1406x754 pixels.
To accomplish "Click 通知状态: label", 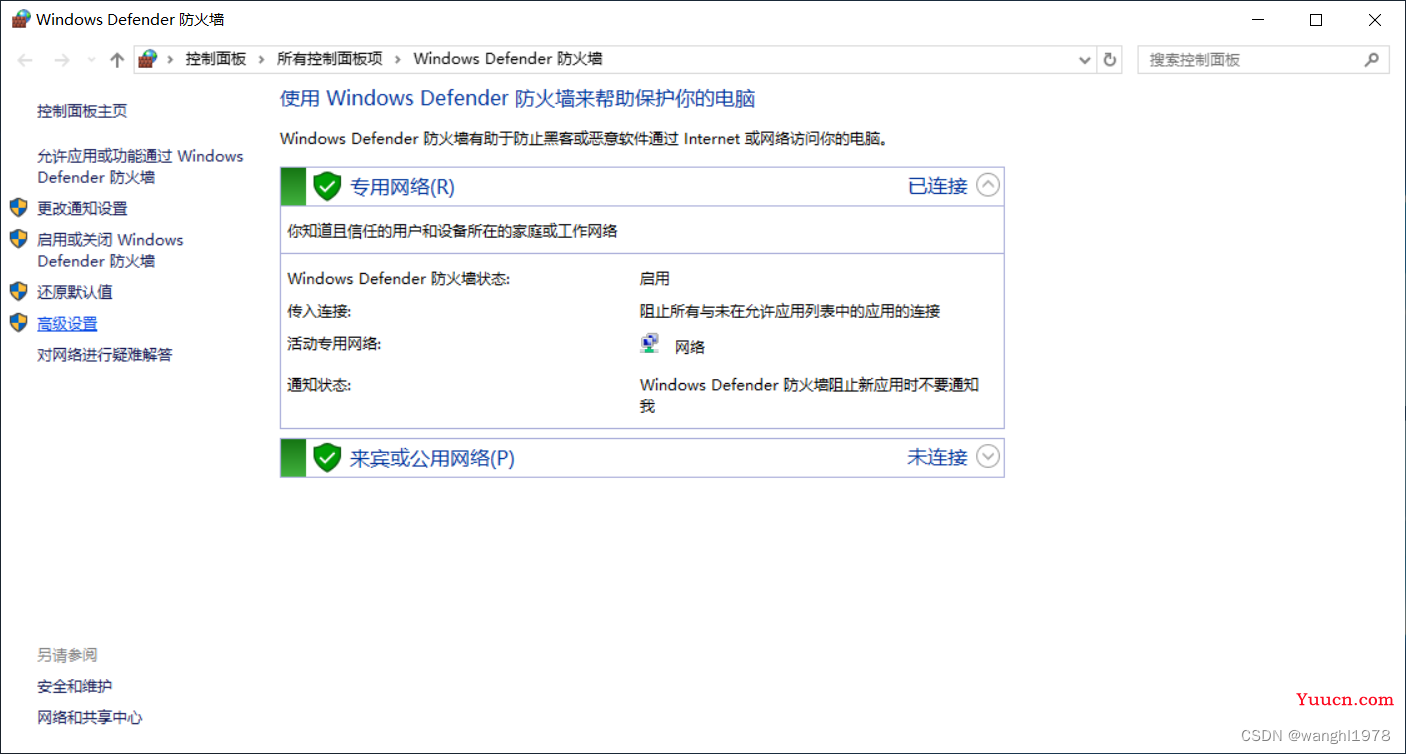I will (x=319, y=385).
